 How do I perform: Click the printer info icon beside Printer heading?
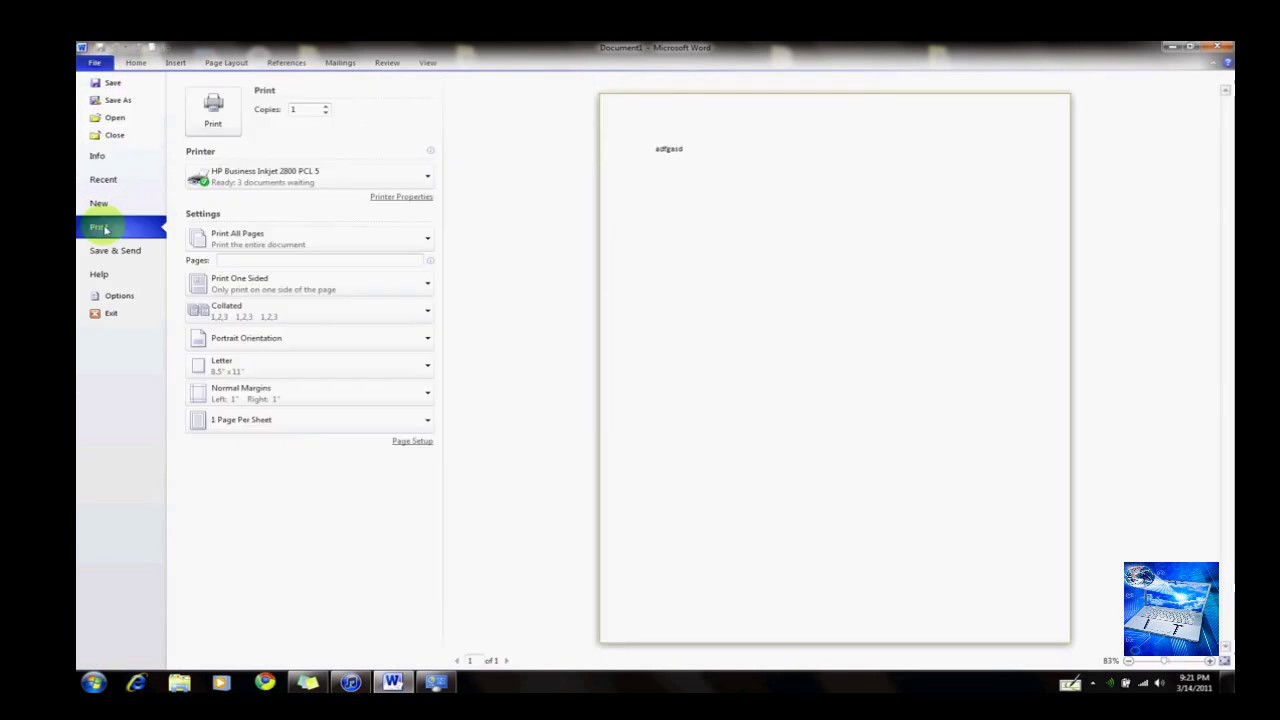[x=431, y=151]
